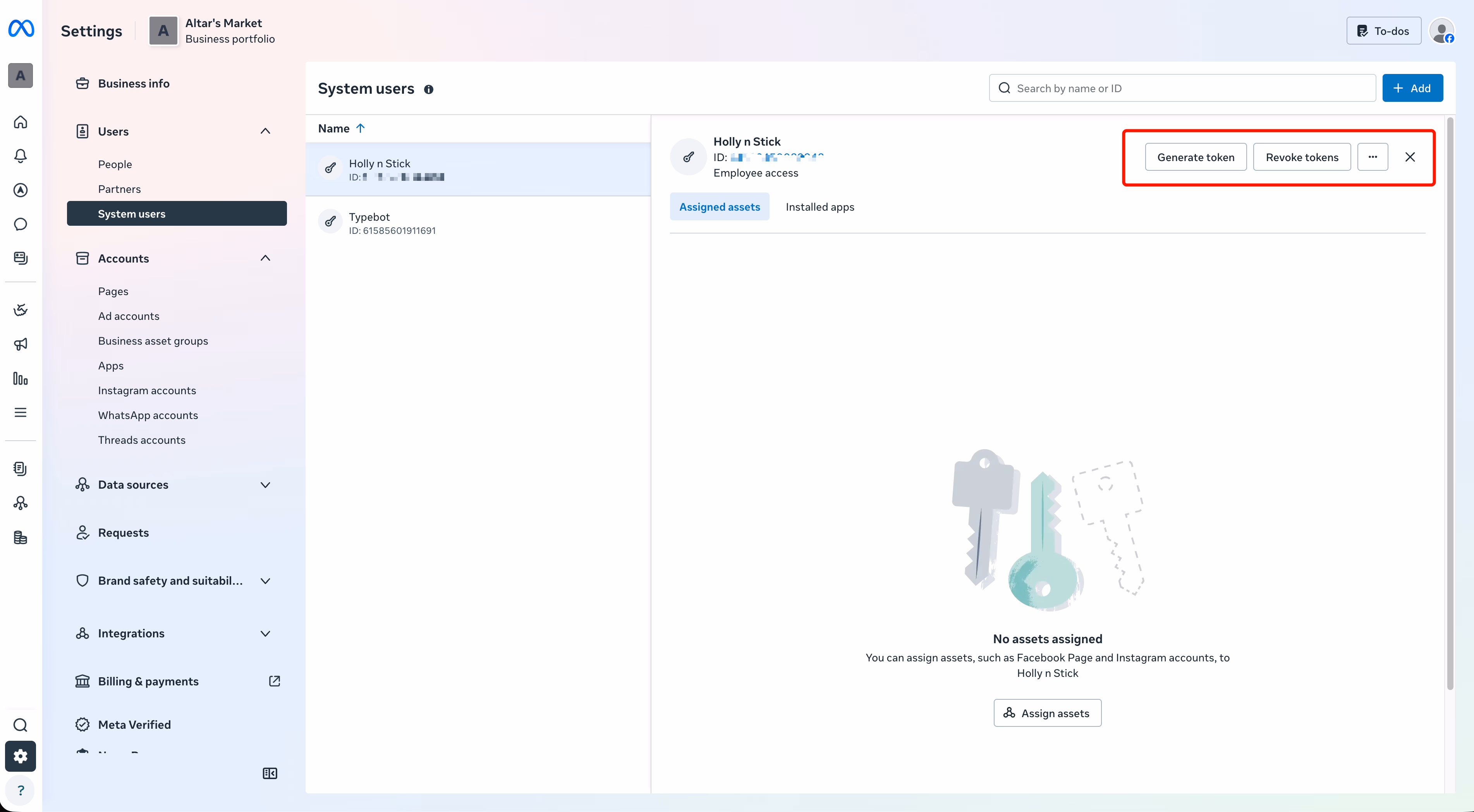The image size is (1474, 812).
Task: Collapse the Users section
Action: (265, 131)
